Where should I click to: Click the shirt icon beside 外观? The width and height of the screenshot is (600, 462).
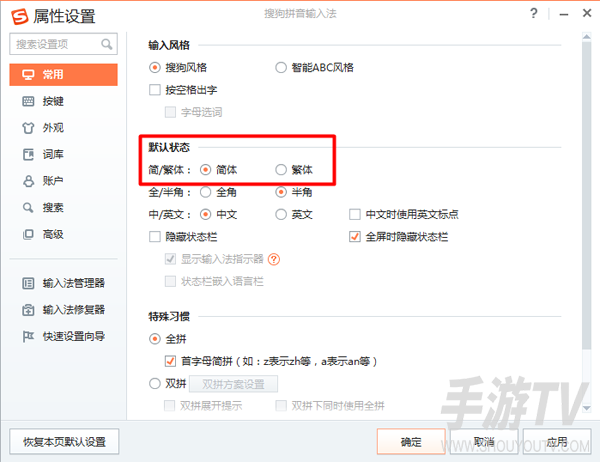(x=28, y=128)
